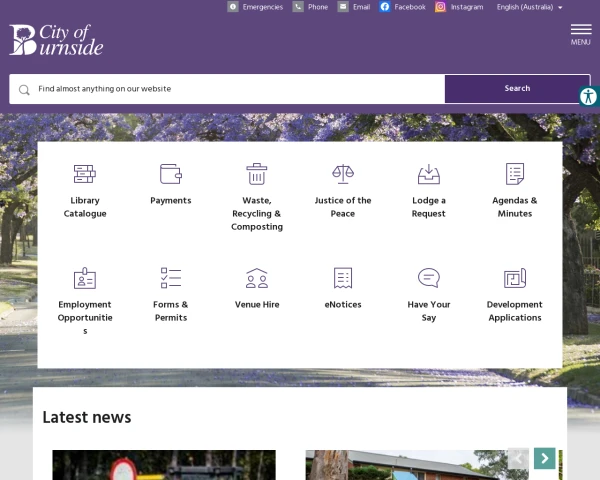Screen dimensions: 600x480
Task: Click the City of Burnside logo
Action: [56, 40]
